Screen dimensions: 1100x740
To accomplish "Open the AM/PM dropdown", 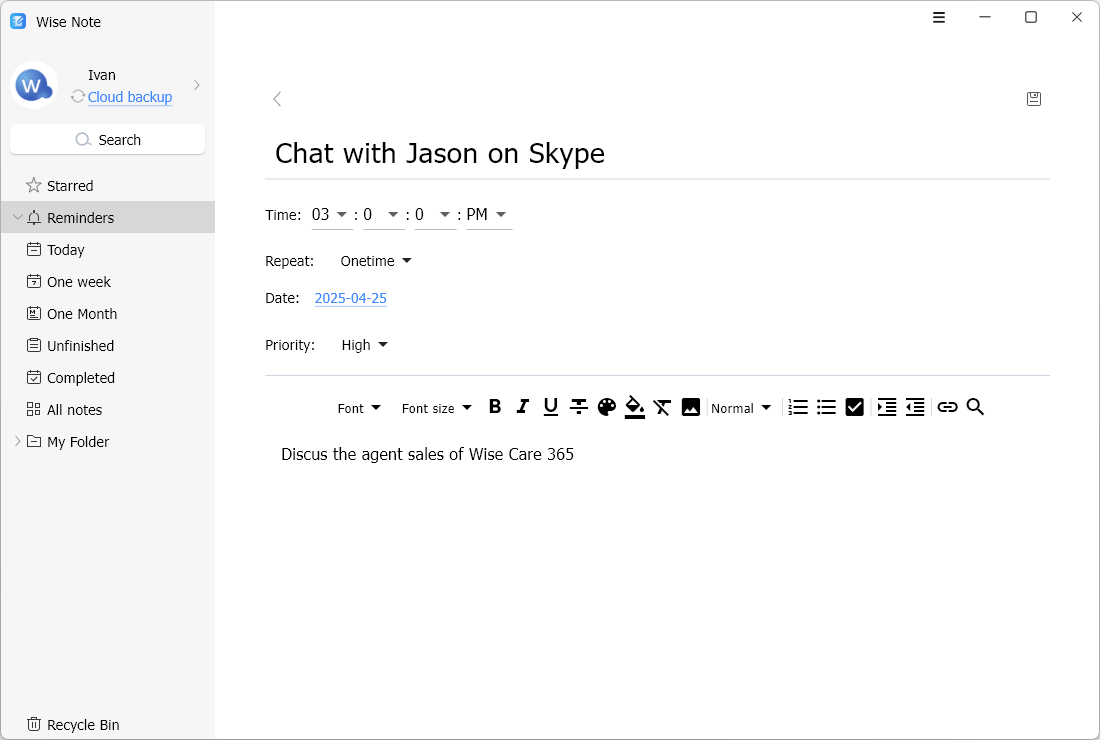I will point(487,215).
